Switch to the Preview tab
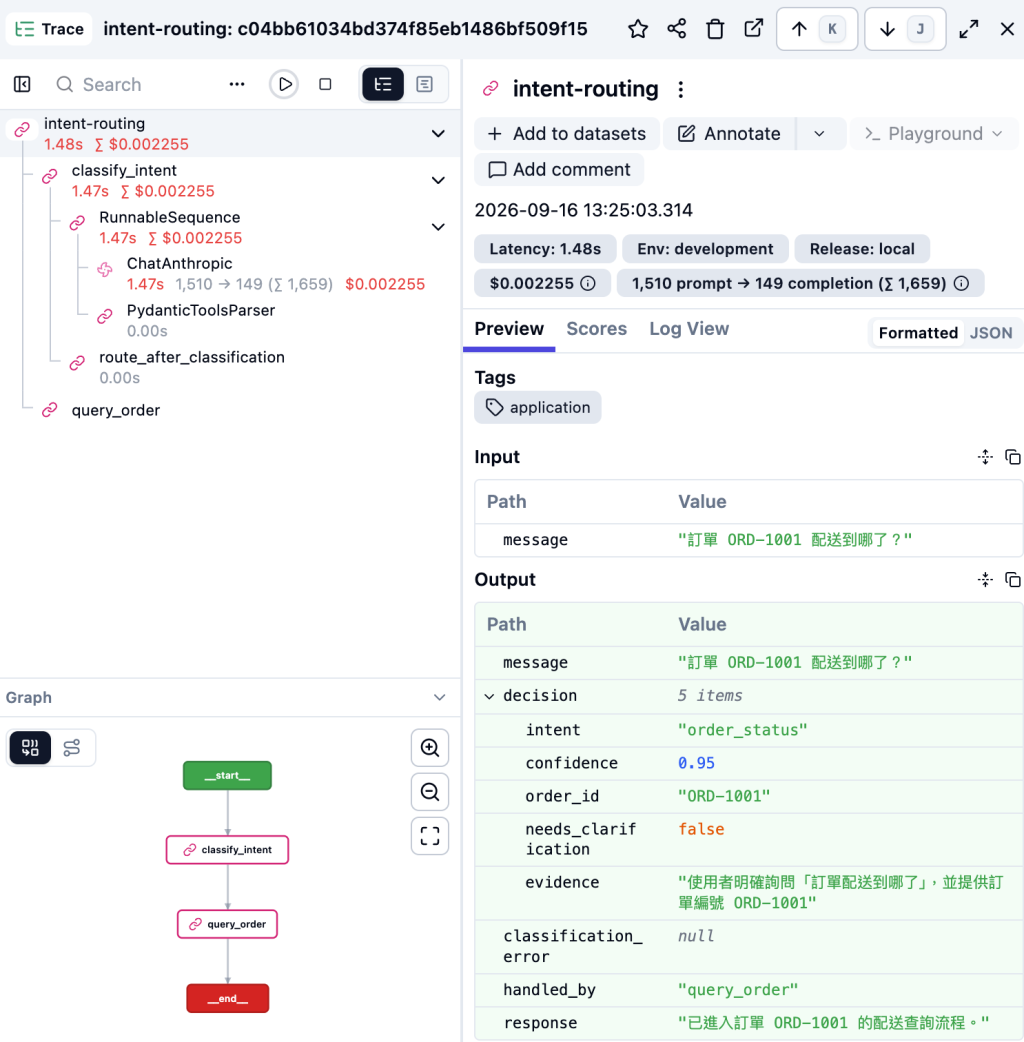 509,329
